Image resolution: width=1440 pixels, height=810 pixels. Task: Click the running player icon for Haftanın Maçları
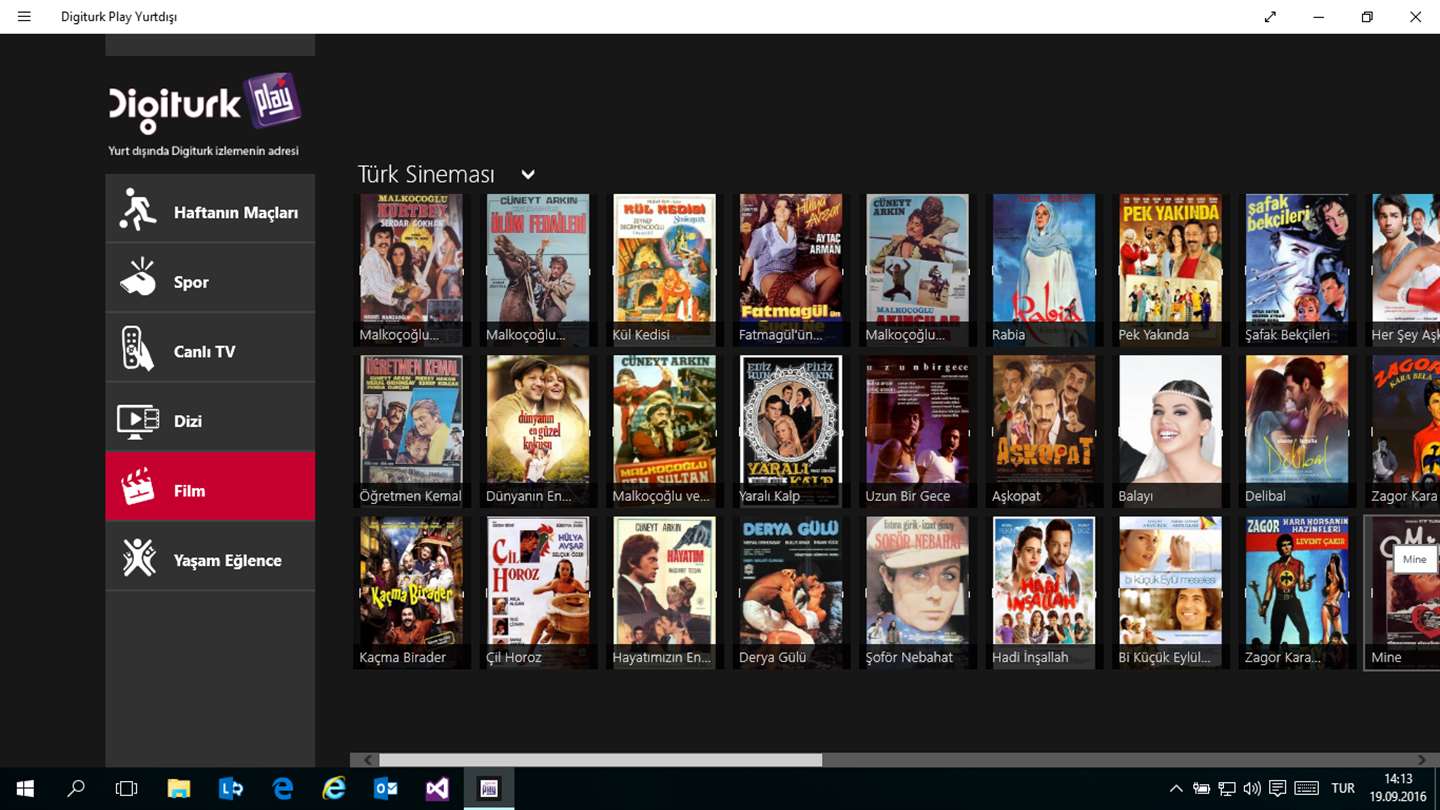[138, 210]
